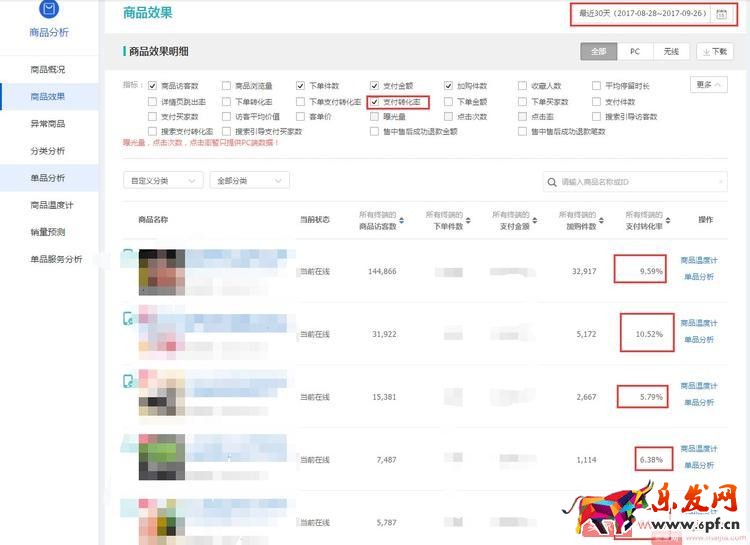This screenshot has height=545, width=750.
Task: Switch to the PC device tab
Action: point(635,51)
